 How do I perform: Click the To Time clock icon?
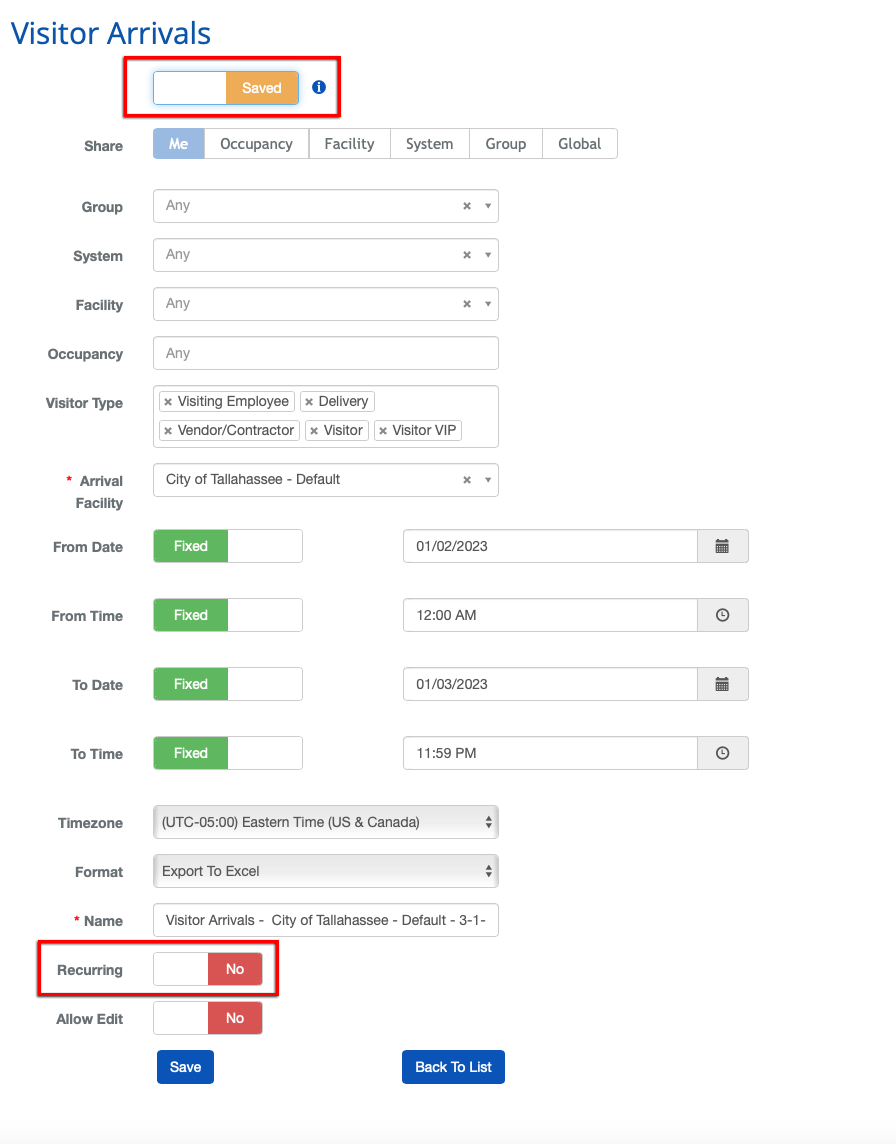pos(722,754)
